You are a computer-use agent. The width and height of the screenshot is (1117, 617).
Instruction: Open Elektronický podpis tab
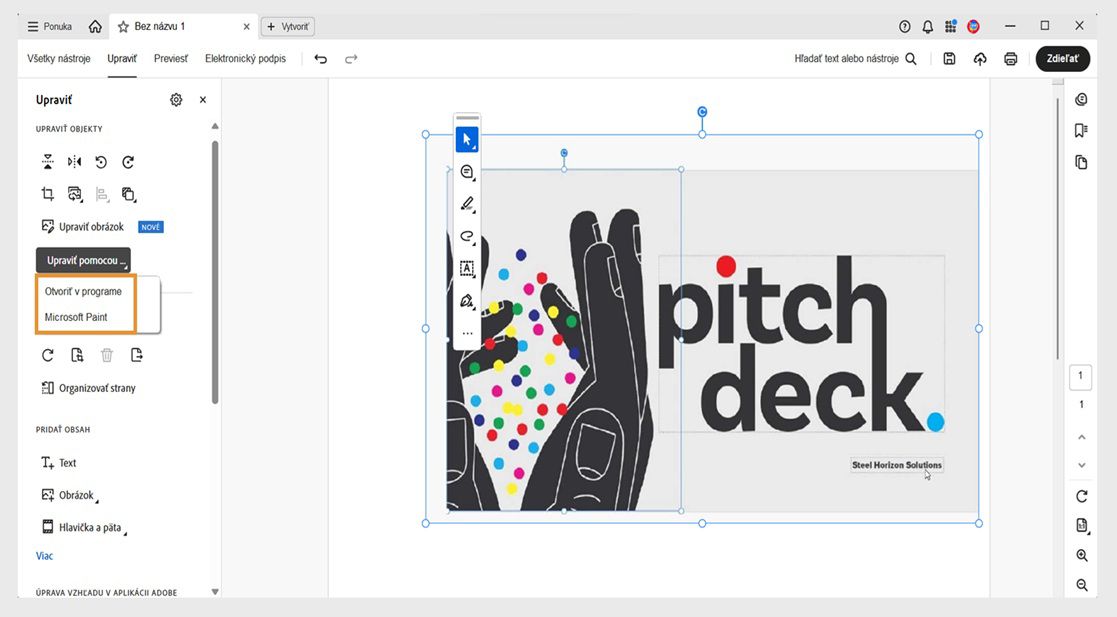tap(246, 58)
